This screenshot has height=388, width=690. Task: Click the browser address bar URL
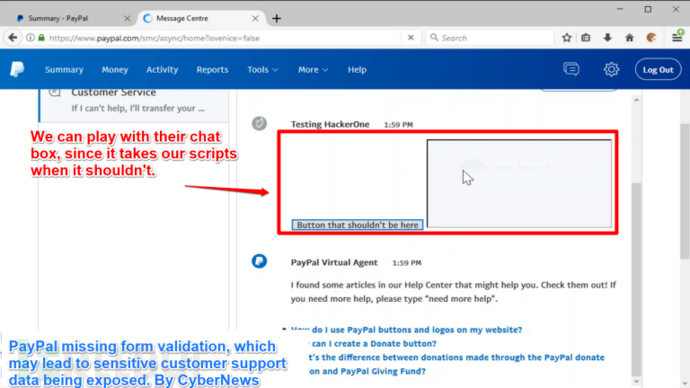point(154,38)
